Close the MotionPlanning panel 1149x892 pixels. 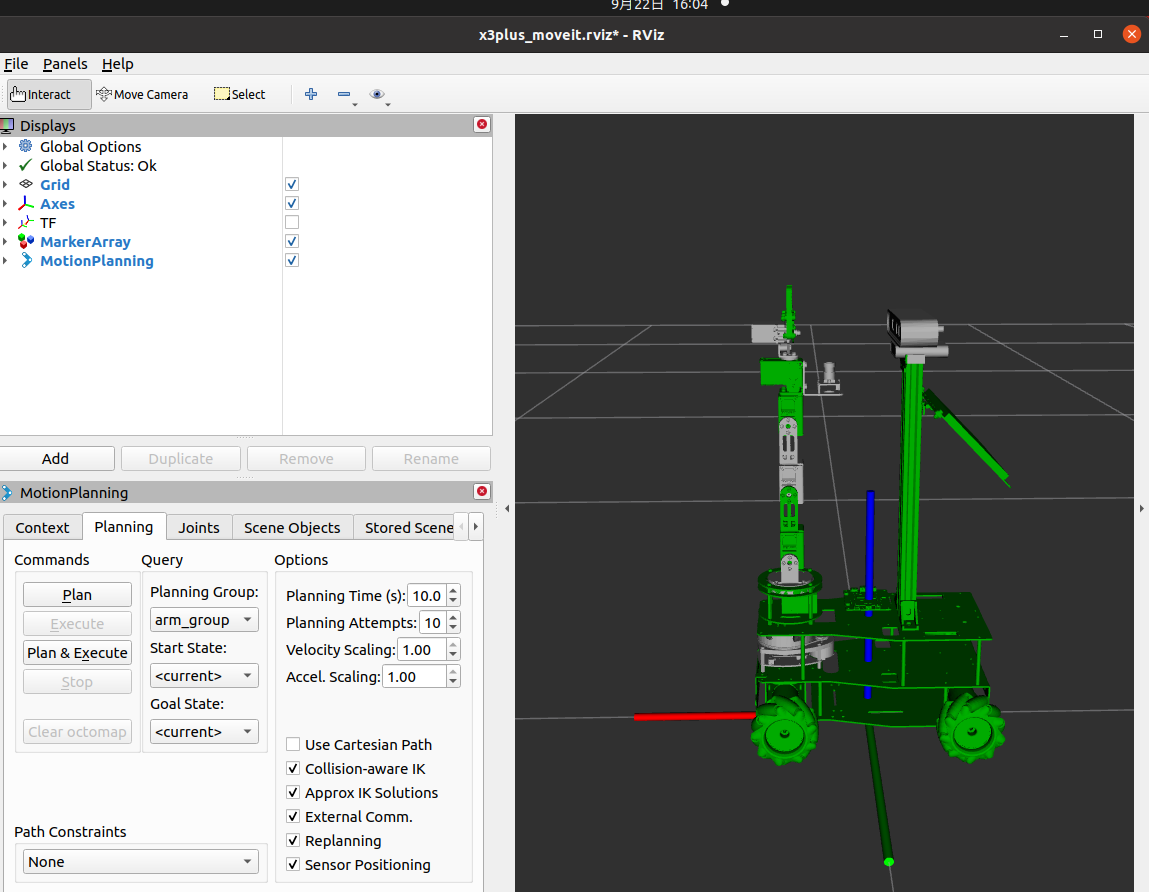pyautogui.click(x=481, y=492)
